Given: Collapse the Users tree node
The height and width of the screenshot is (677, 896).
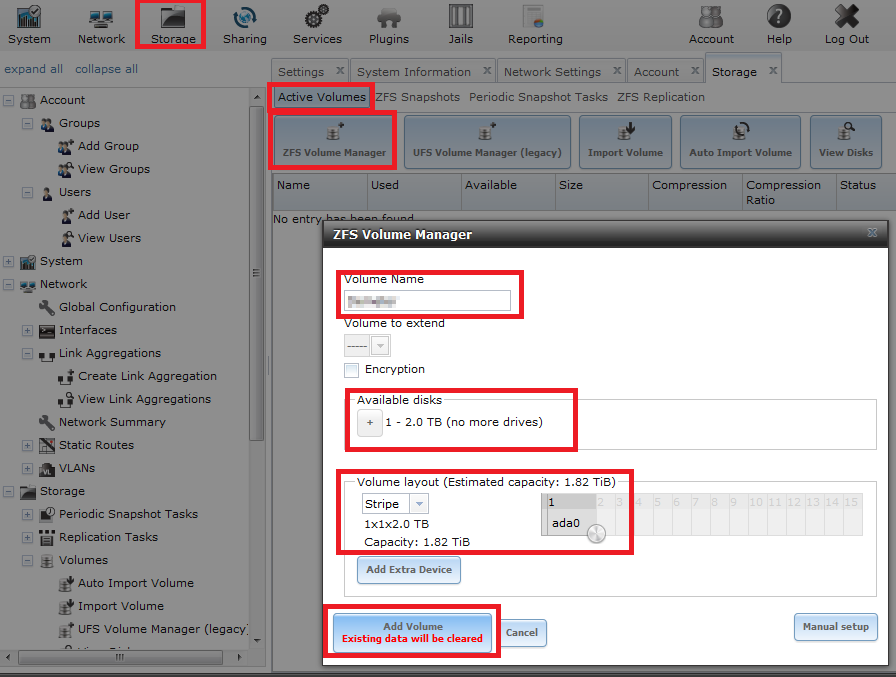Looking at the screenshot, I should [x=27, y=193].
